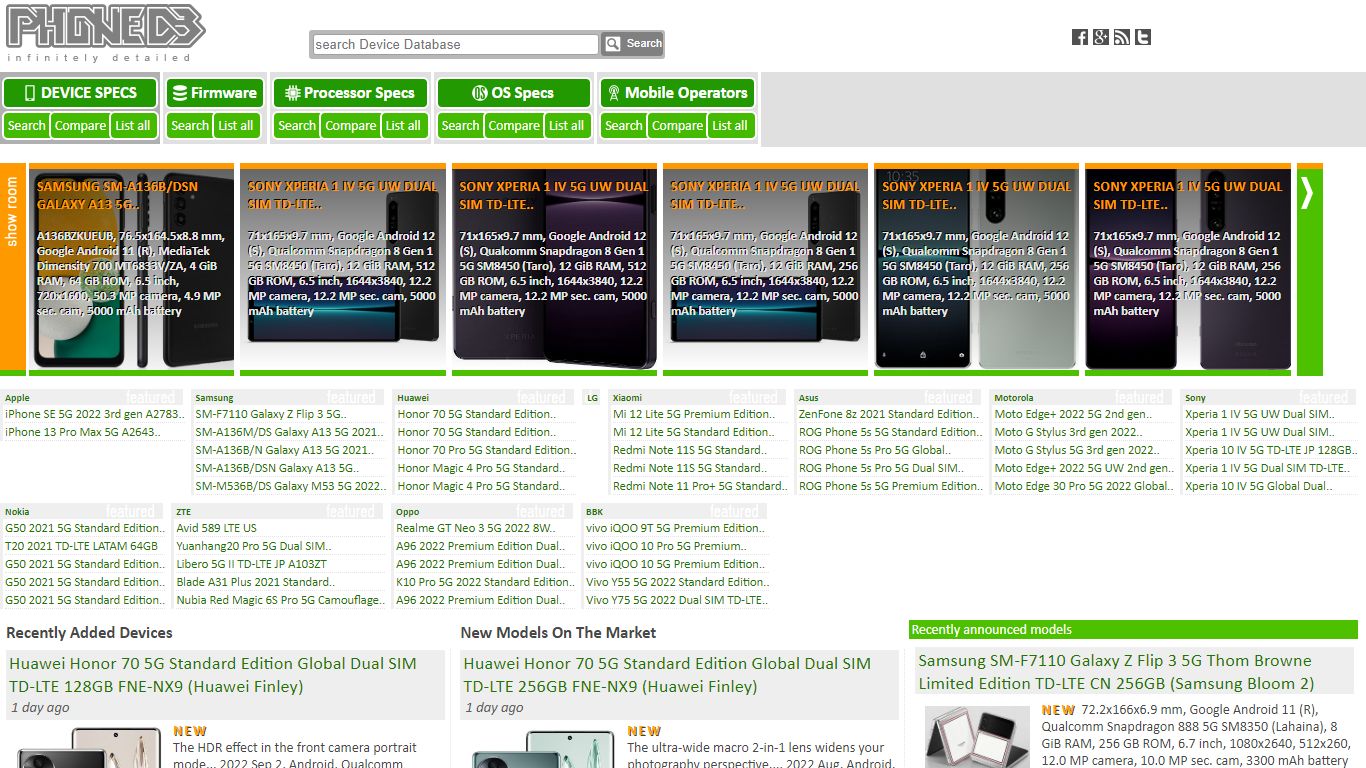
Task: Open the OS Specs section
Action: click(x=513, y=93)
